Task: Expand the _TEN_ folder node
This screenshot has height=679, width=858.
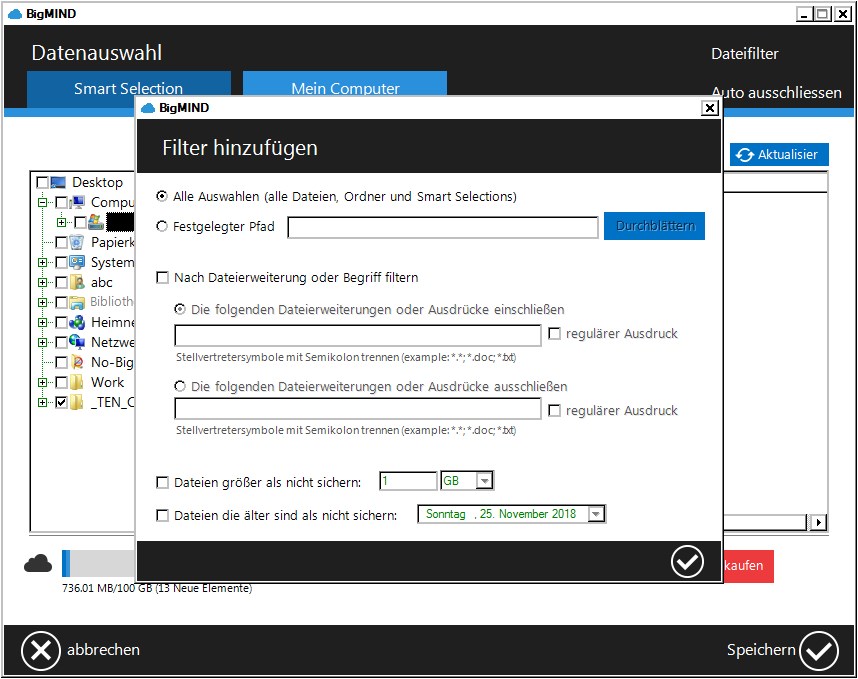Action: pyautogui.click(x=42, y=403)
